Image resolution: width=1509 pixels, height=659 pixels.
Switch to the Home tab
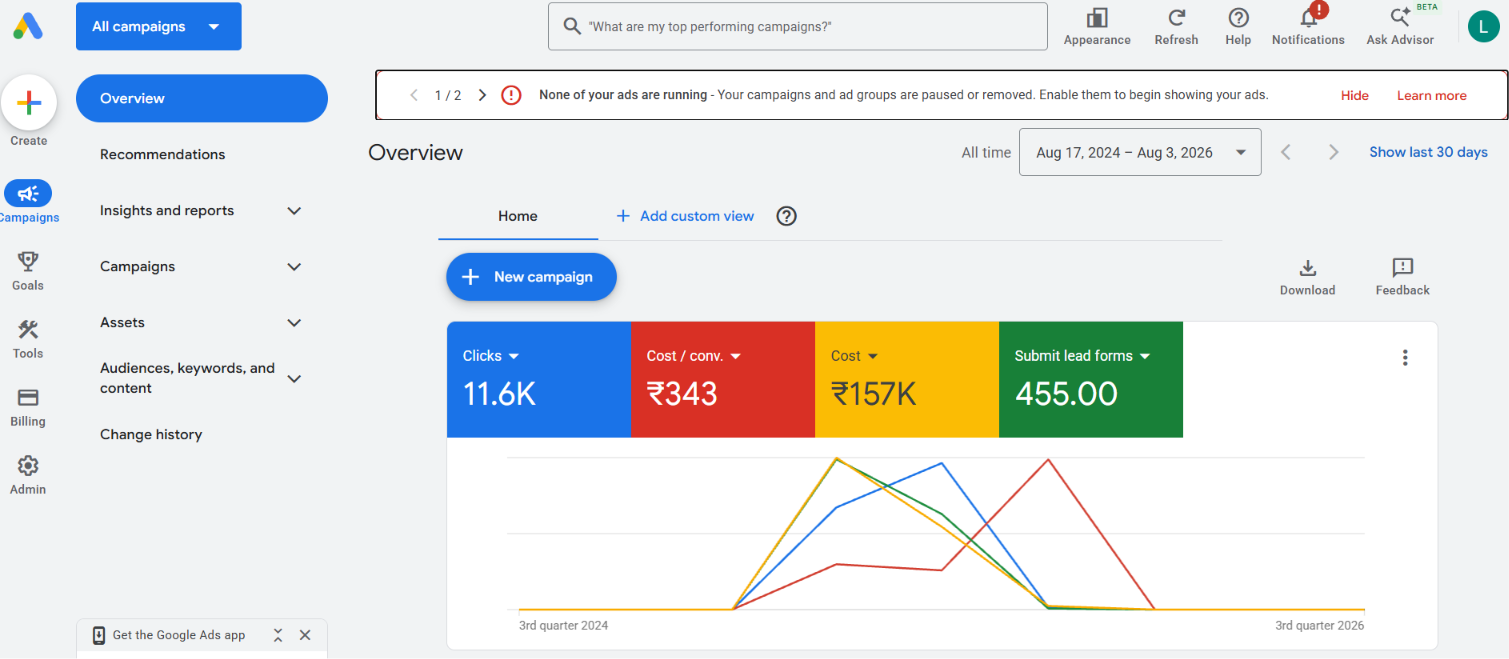click(x=518, y=216)
